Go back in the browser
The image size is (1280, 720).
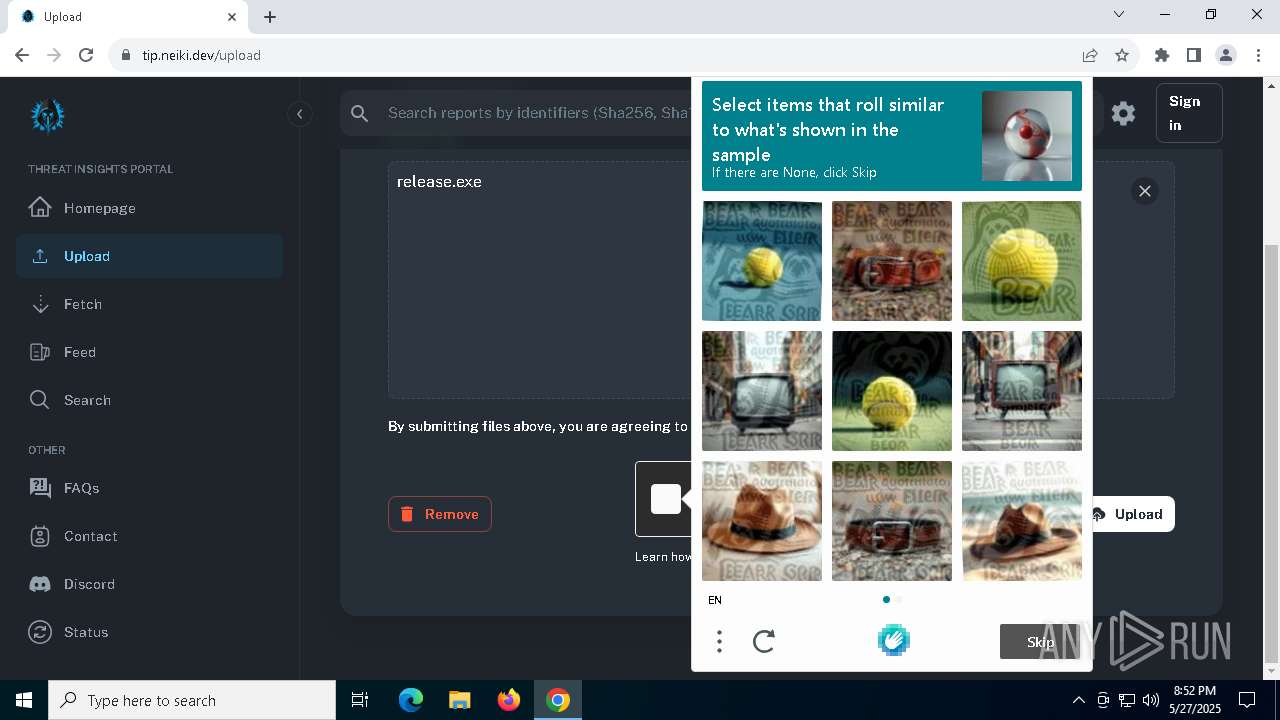[22, 55]
